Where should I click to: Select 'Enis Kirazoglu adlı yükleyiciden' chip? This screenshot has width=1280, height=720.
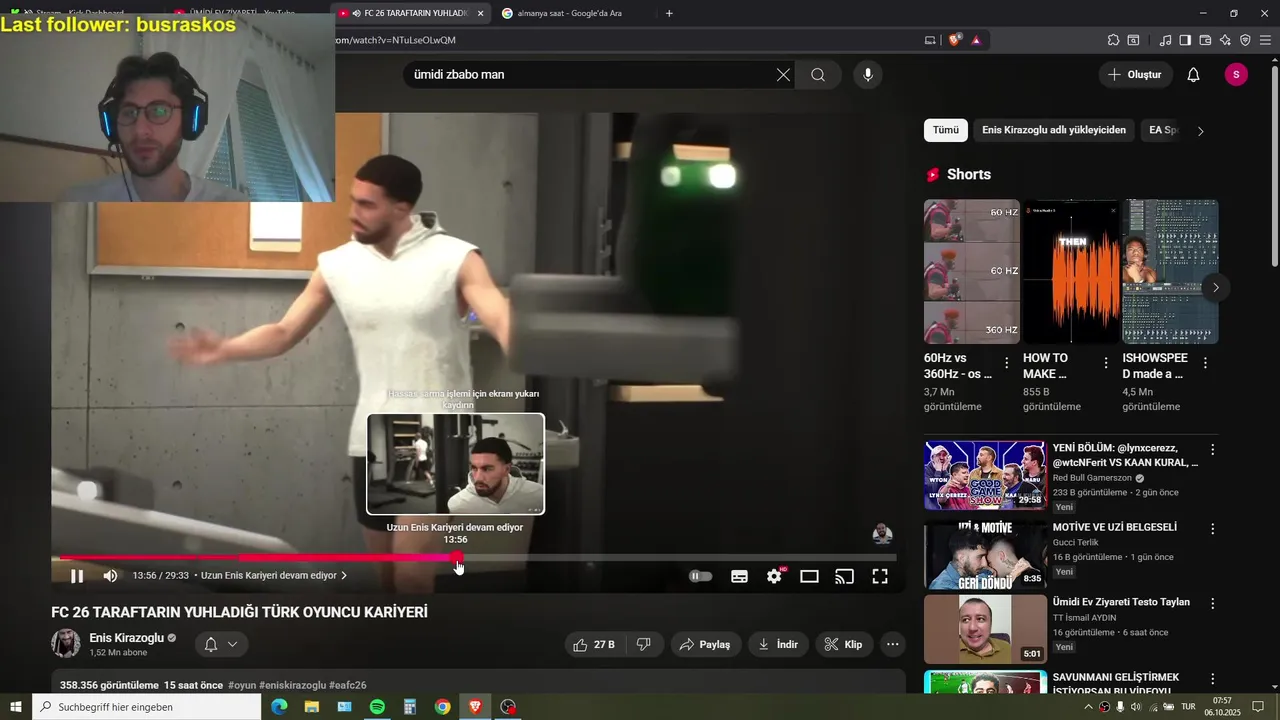[1054, 130]
